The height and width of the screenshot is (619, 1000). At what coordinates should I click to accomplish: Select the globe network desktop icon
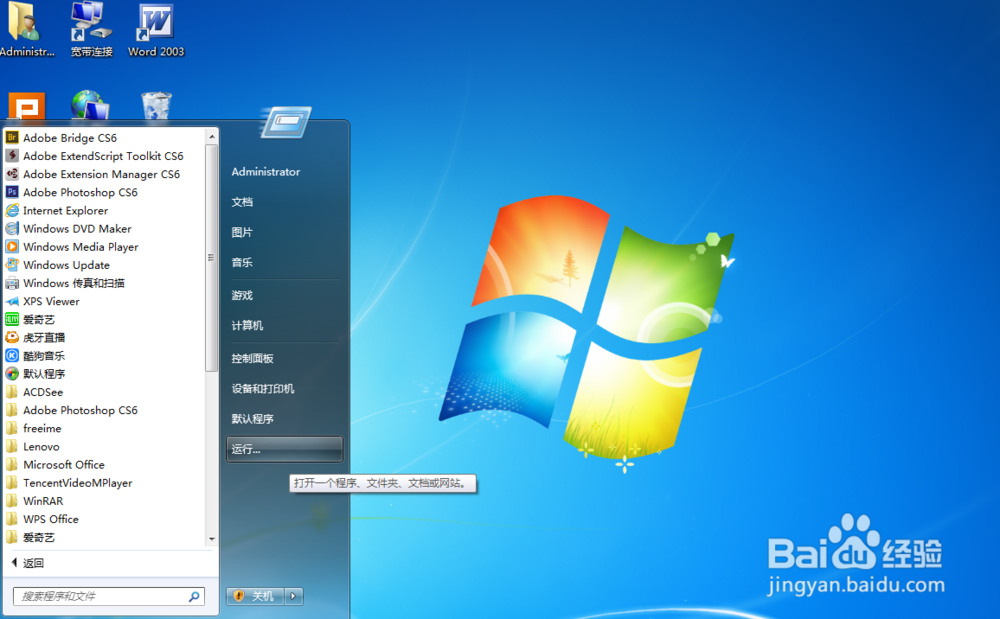89,105
